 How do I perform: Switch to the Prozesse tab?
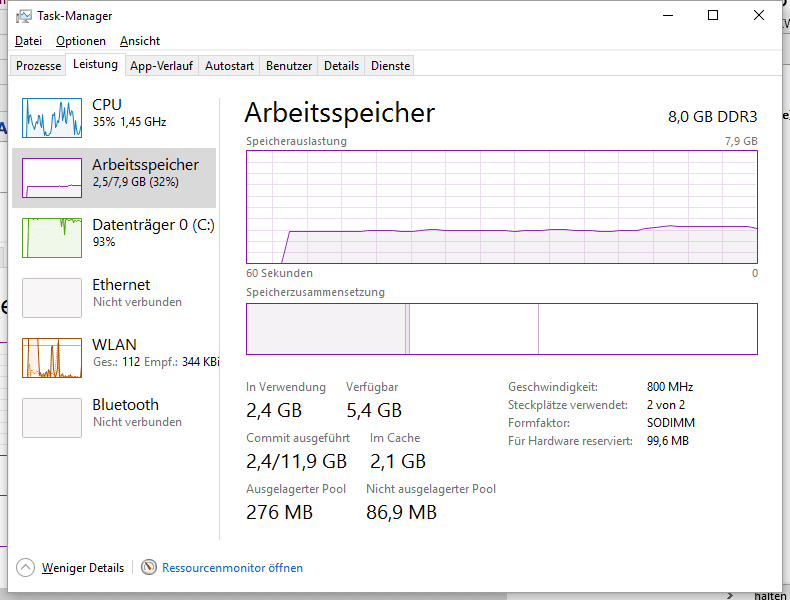[39, 66]
